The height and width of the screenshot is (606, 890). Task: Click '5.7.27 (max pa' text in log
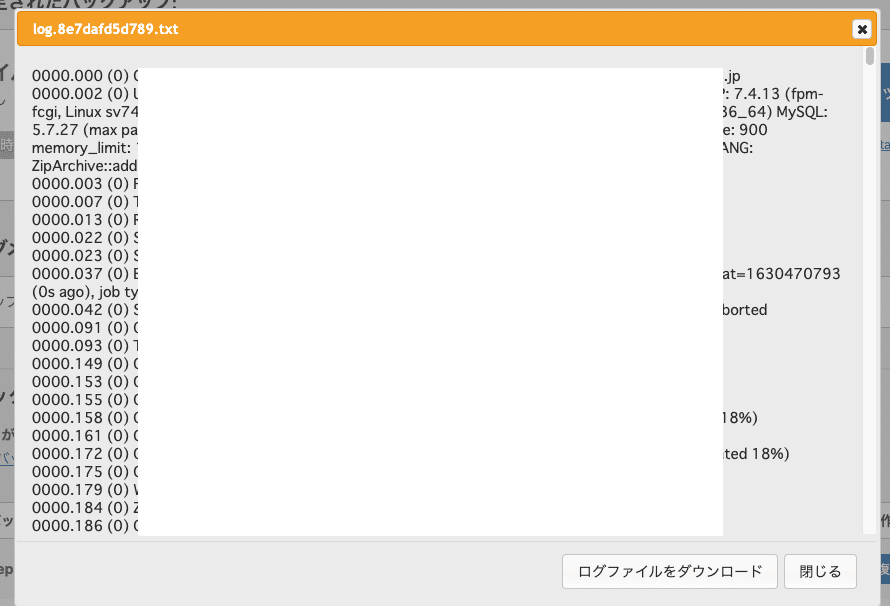(x=85, y=130)
